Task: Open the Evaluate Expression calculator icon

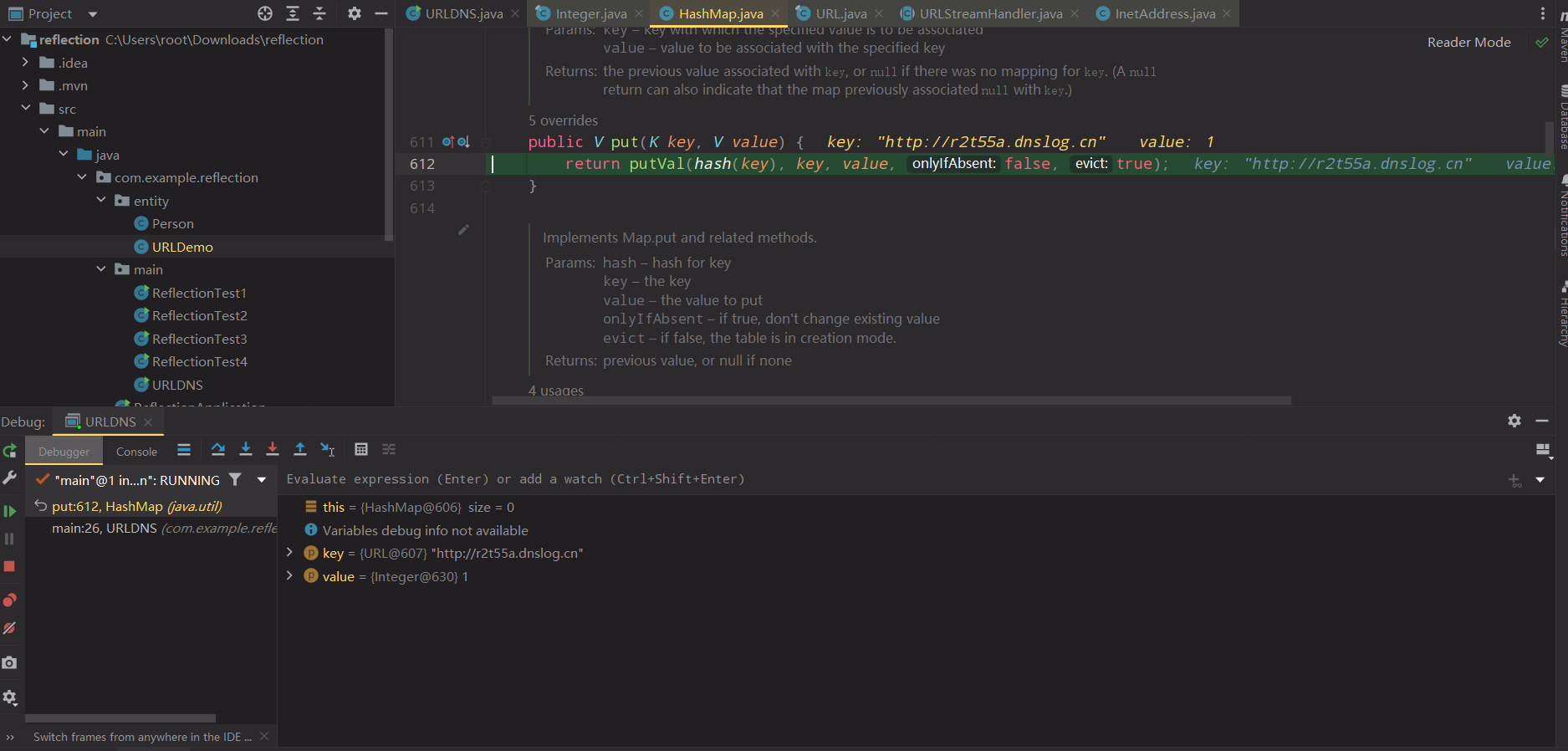Action: tap(361, 450)
